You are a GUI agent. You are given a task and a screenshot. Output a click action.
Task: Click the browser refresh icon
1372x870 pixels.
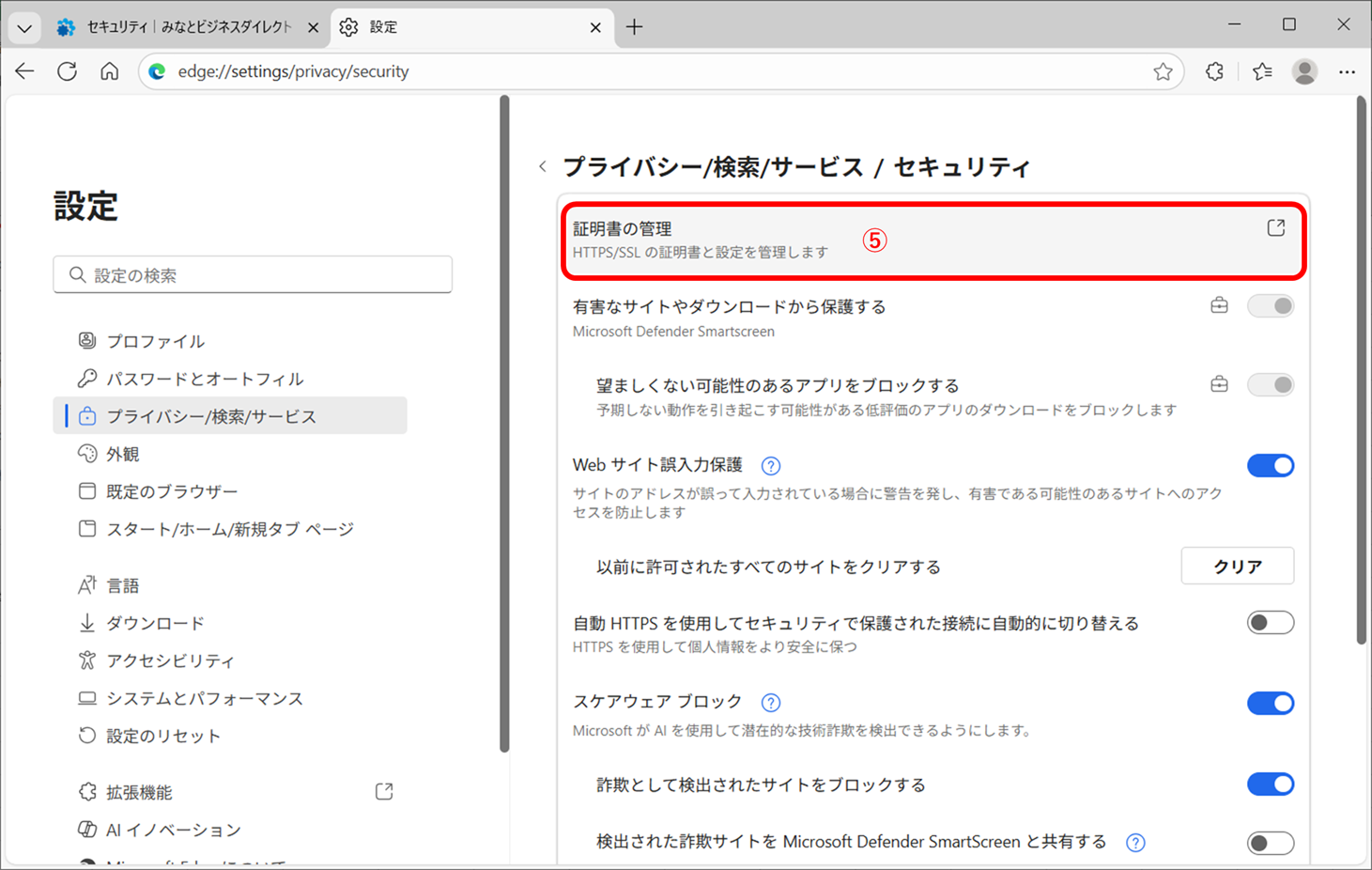pyautogui.click(x=67, y=71)
